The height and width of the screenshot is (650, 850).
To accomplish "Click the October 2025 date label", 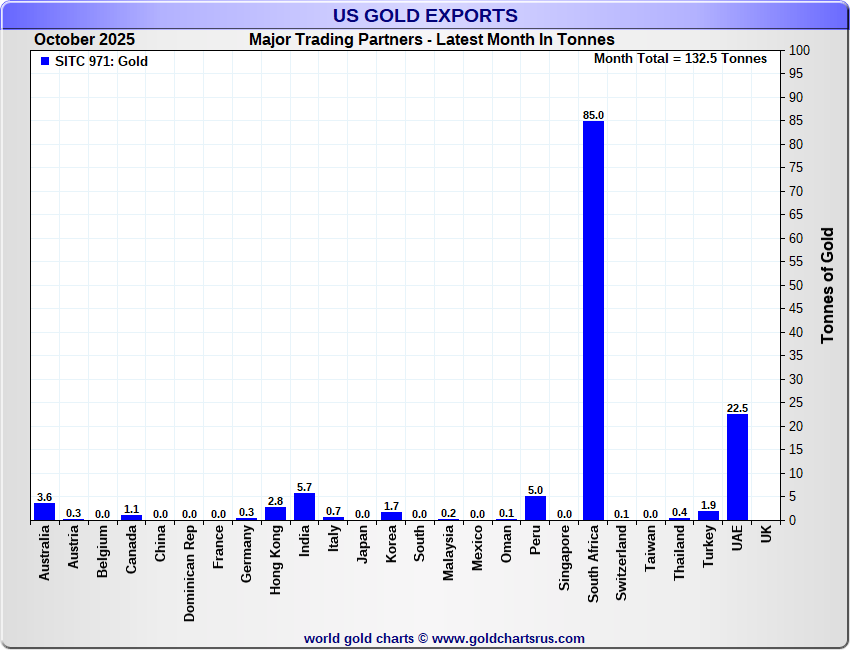I will 85,40.
